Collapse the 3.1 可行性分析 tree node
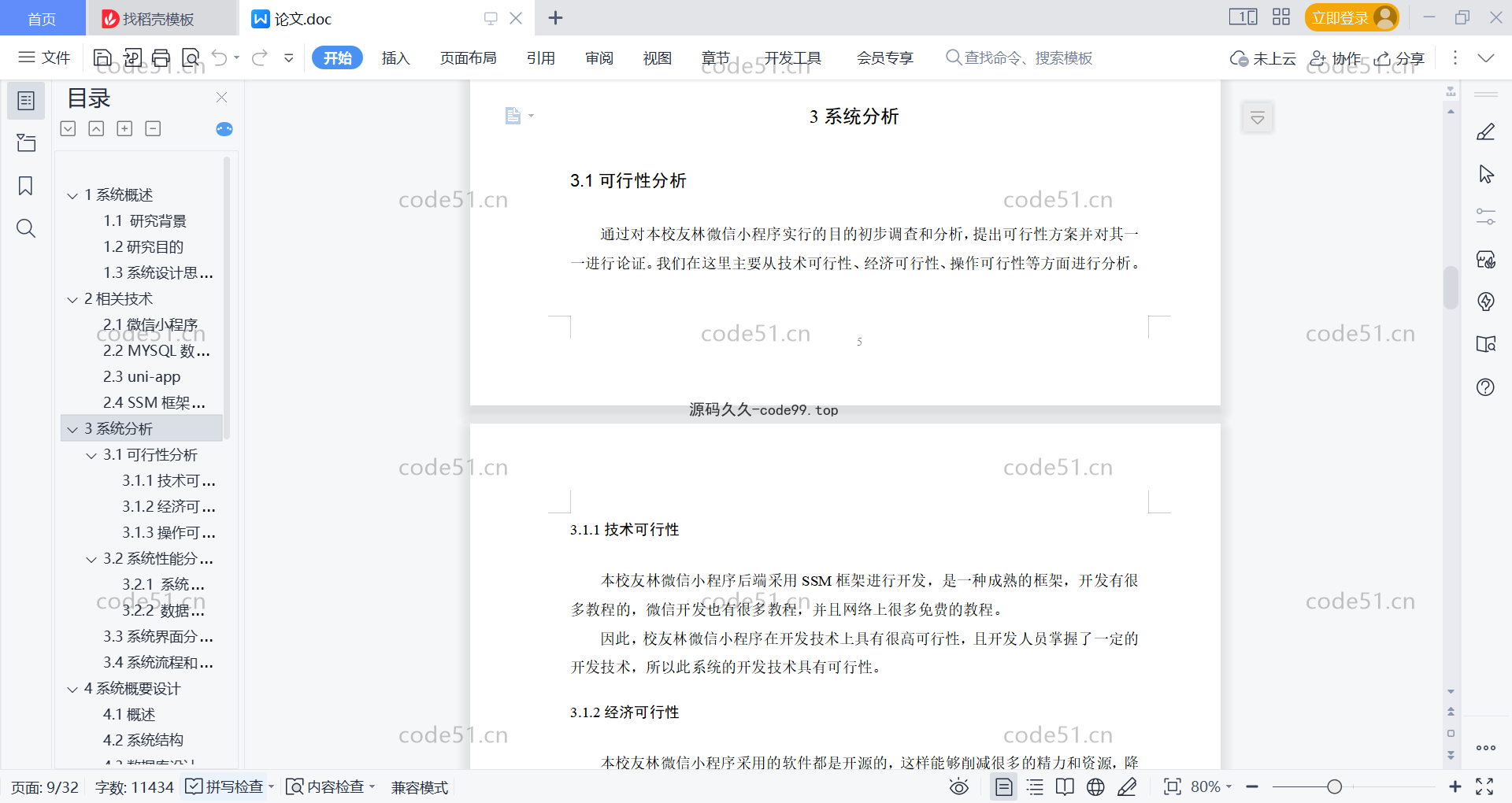The width and height of the screenshot is (1512, 803). (x=91, y=455)
